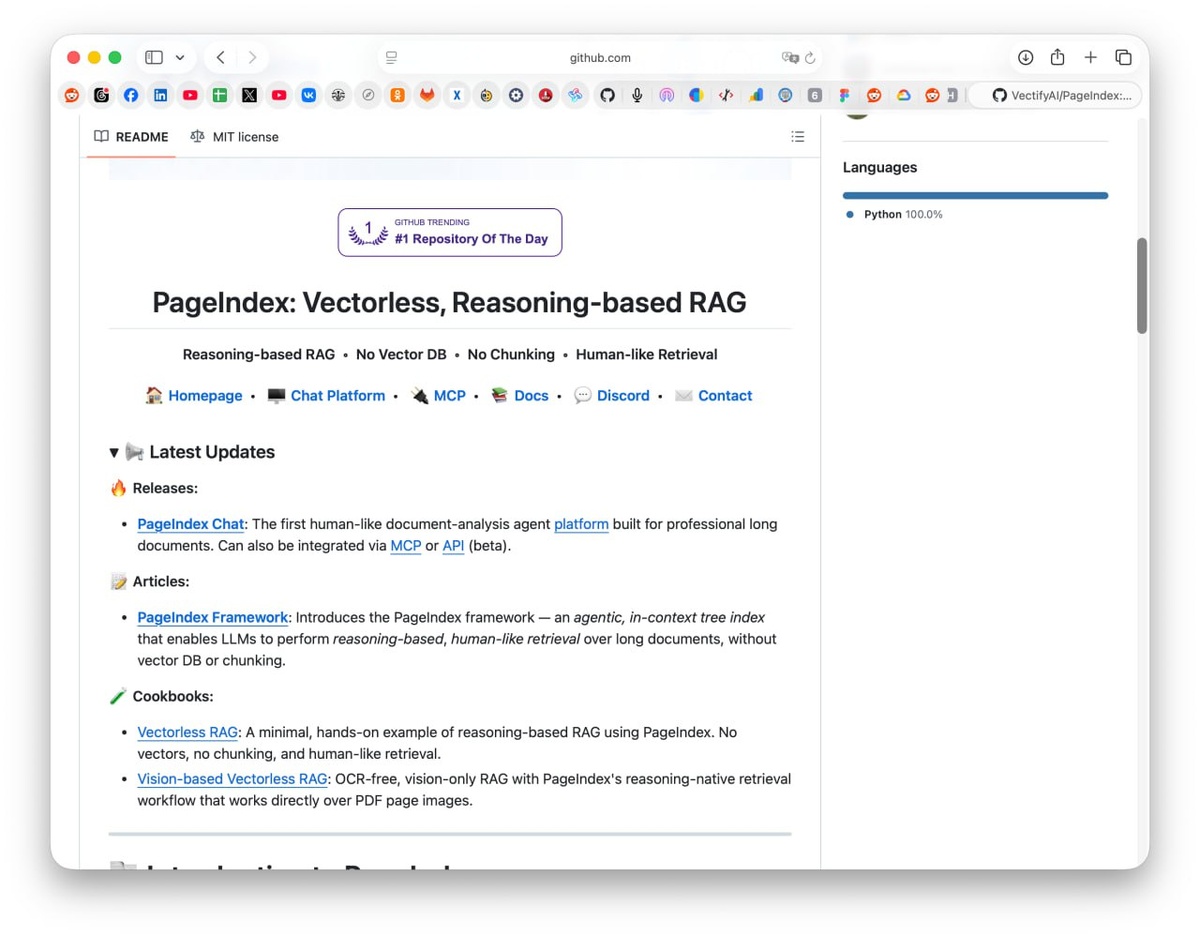Open the Vision-based Vectorless RAG link

point(232,779)
